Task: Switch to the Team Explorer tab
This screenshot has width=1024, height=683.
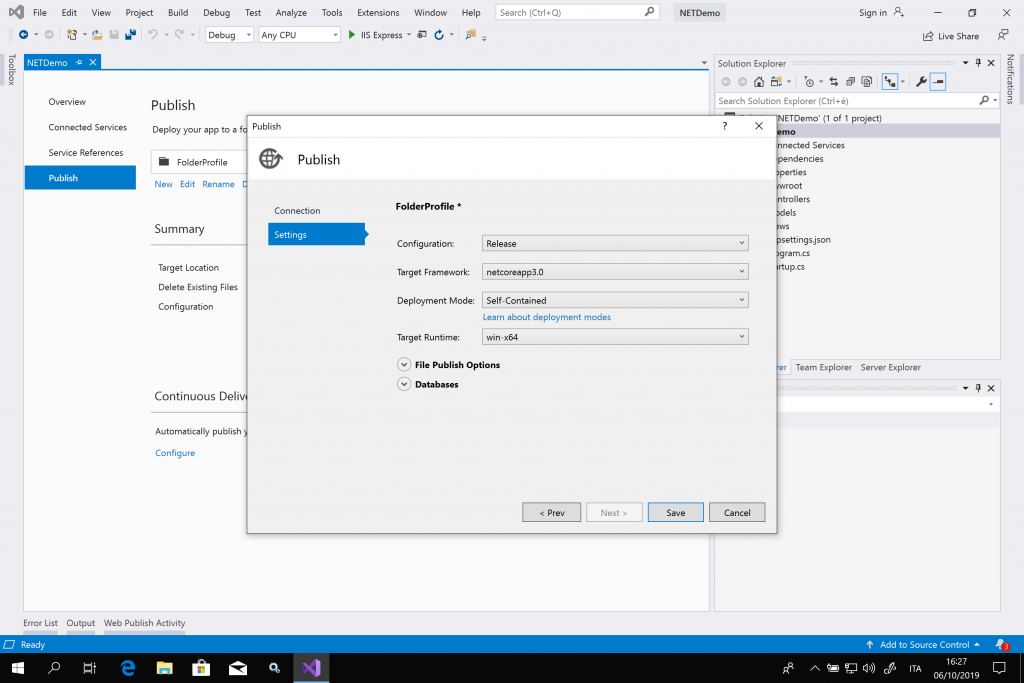Action: [824, 367]
